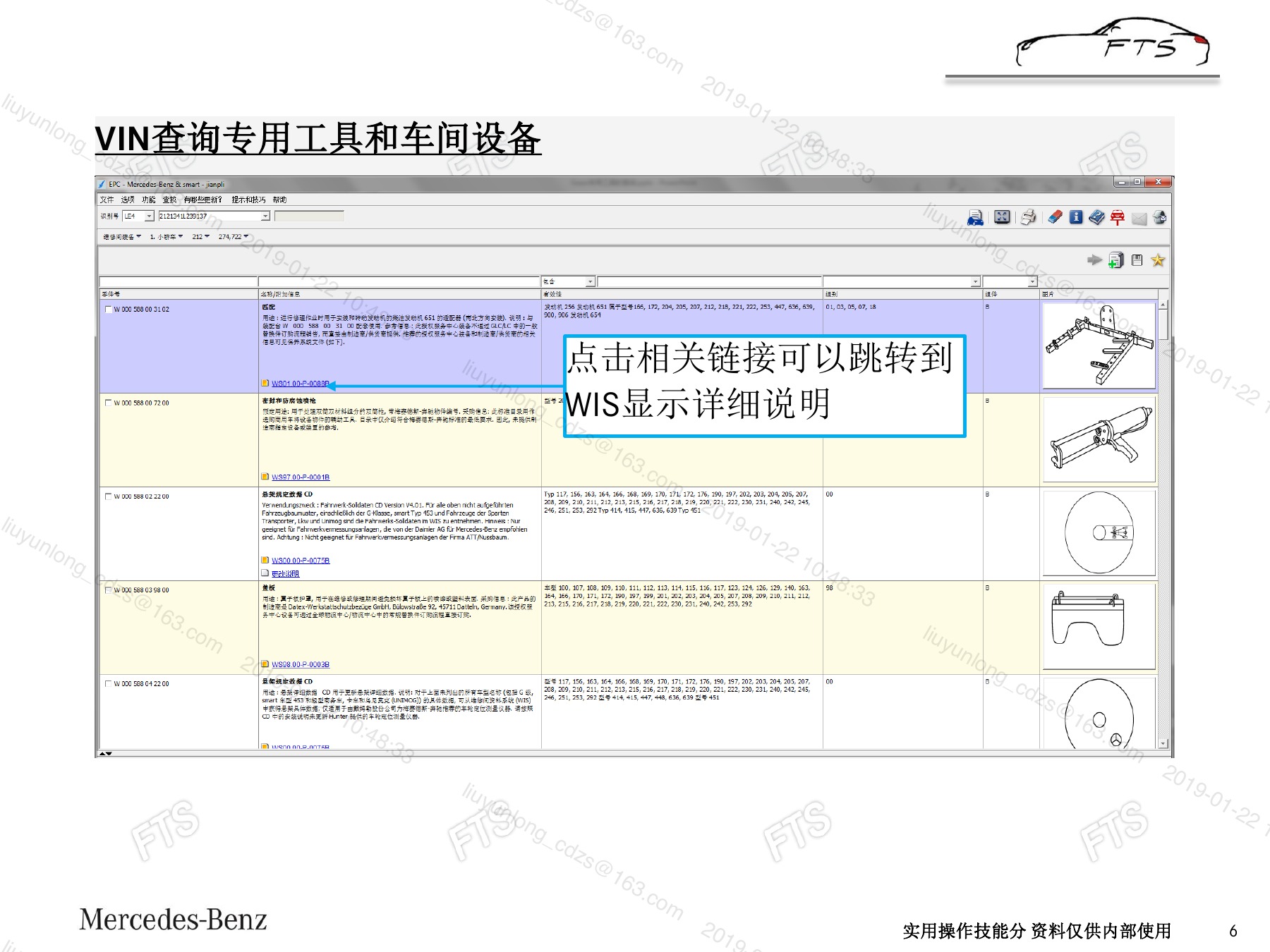1270x952 pixels.
Task: Open the vehicle datacard icon with blue car
Action: [x=976, y=217]
